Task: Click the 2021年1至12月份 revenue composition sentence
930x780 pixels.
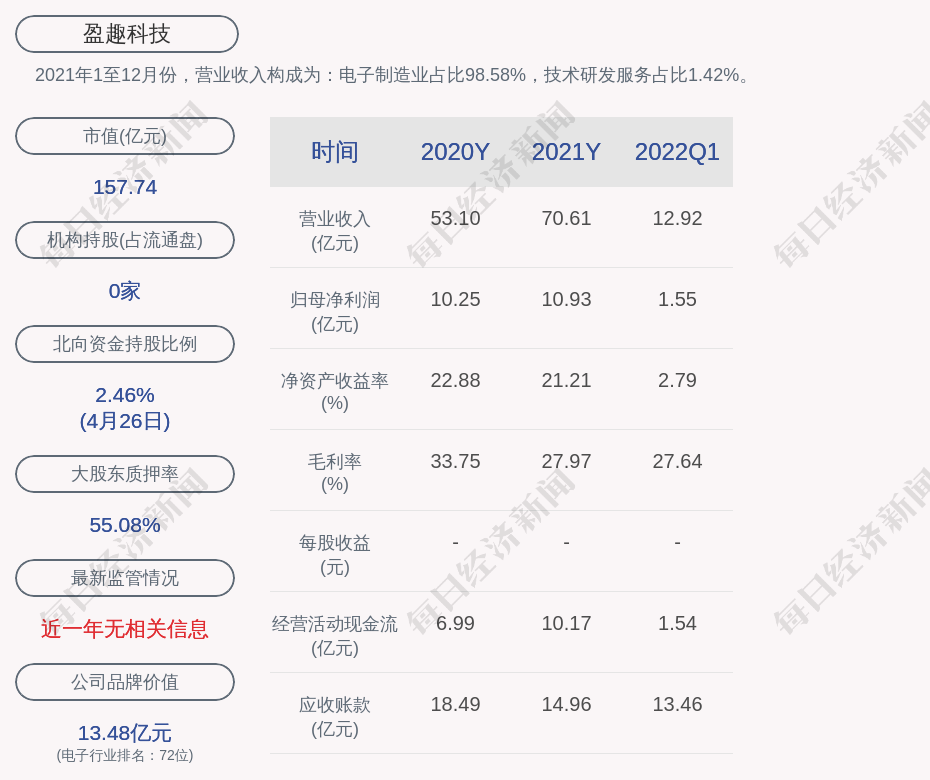Action: click(391, 75)
